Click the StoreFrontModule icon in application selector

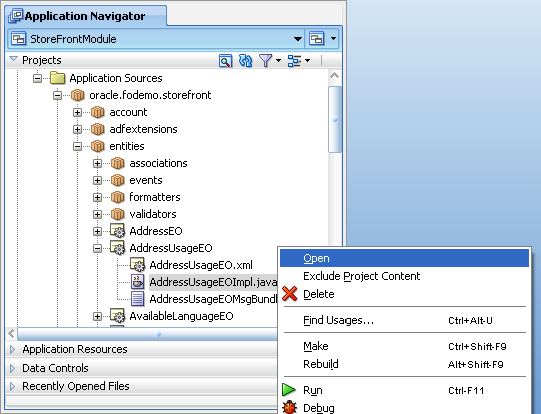pos(19,39)
